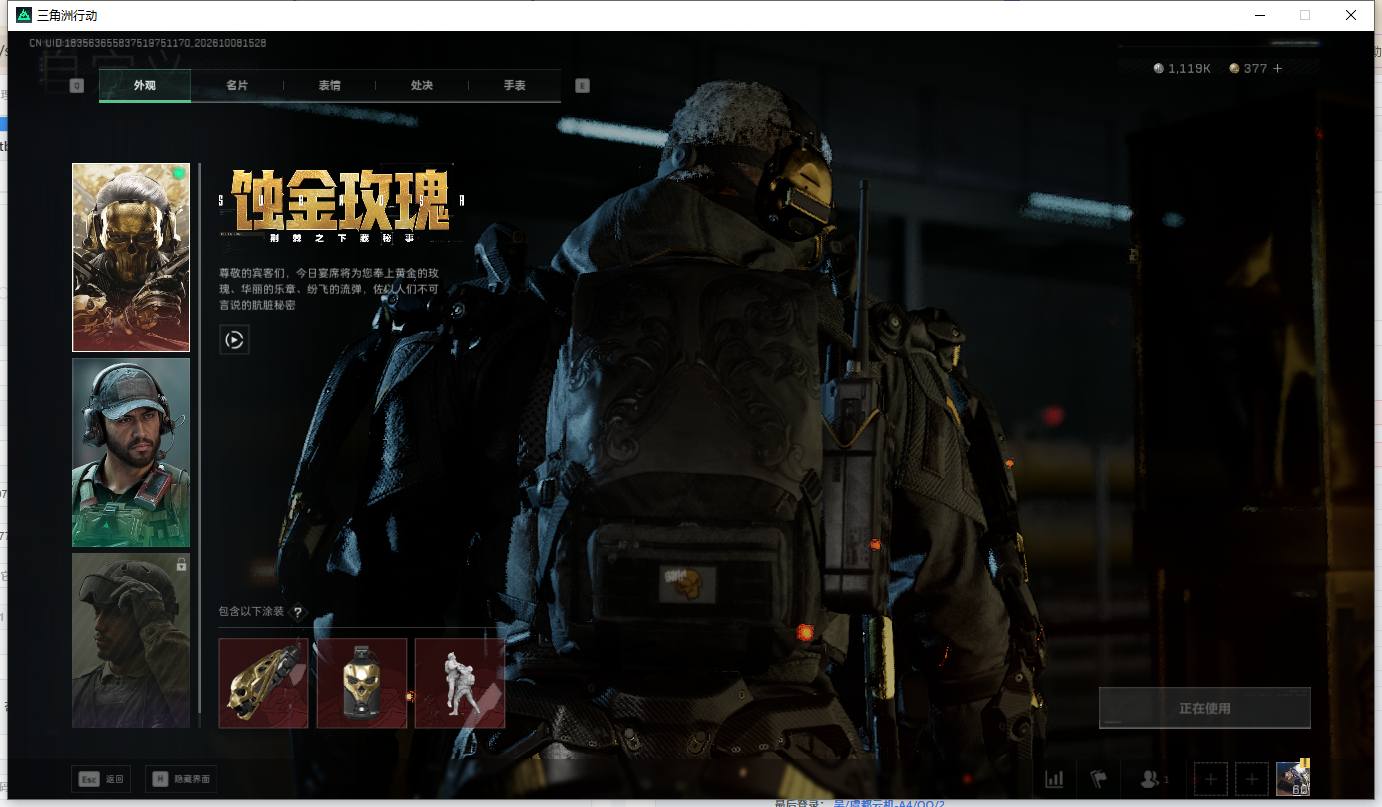The height and width of the screenshot is (807, 1382).
Task: Click the Esc 返回 button
Action: pos(101,779)
